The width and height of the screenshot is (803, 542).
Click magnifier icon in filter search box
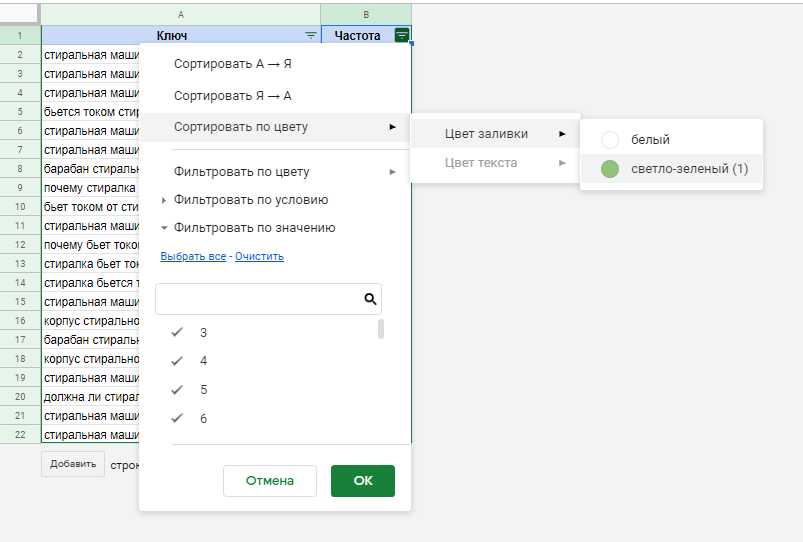[370, 299]
